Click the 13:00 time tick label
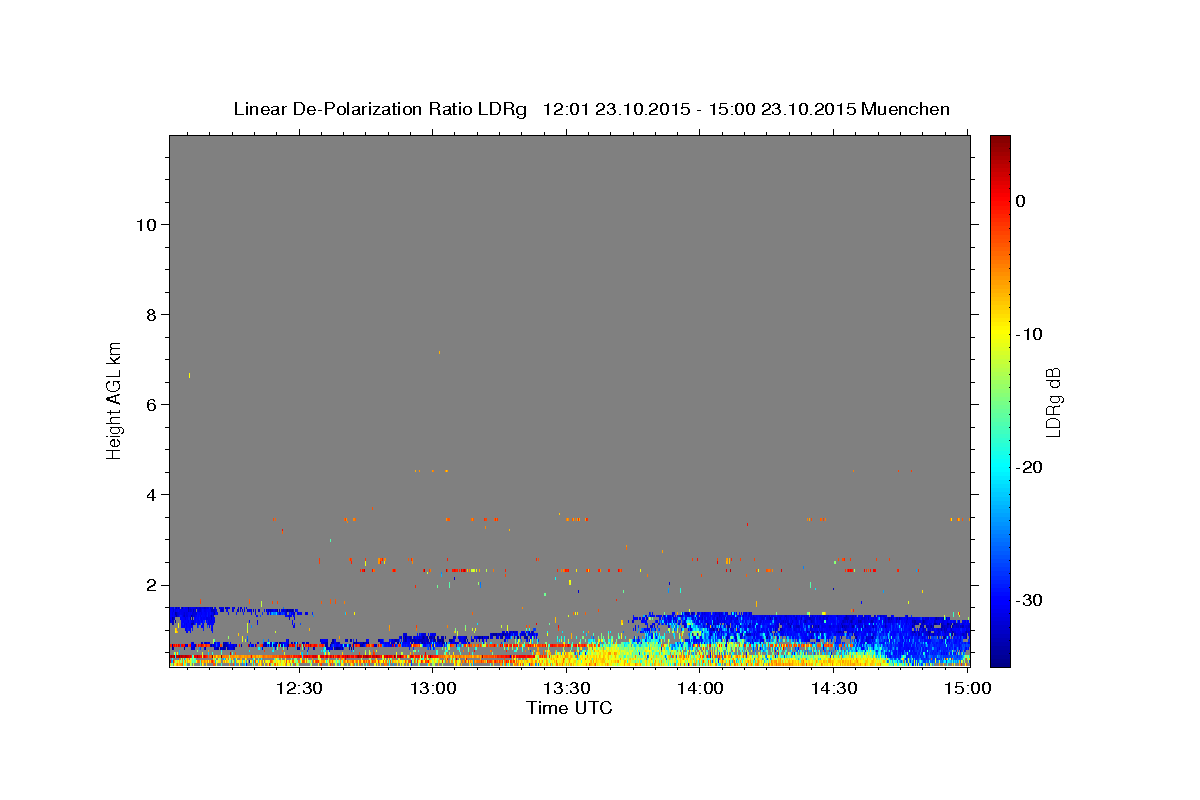The height and width of the screenshot is (800, 1200). click(x=433, y=688)
